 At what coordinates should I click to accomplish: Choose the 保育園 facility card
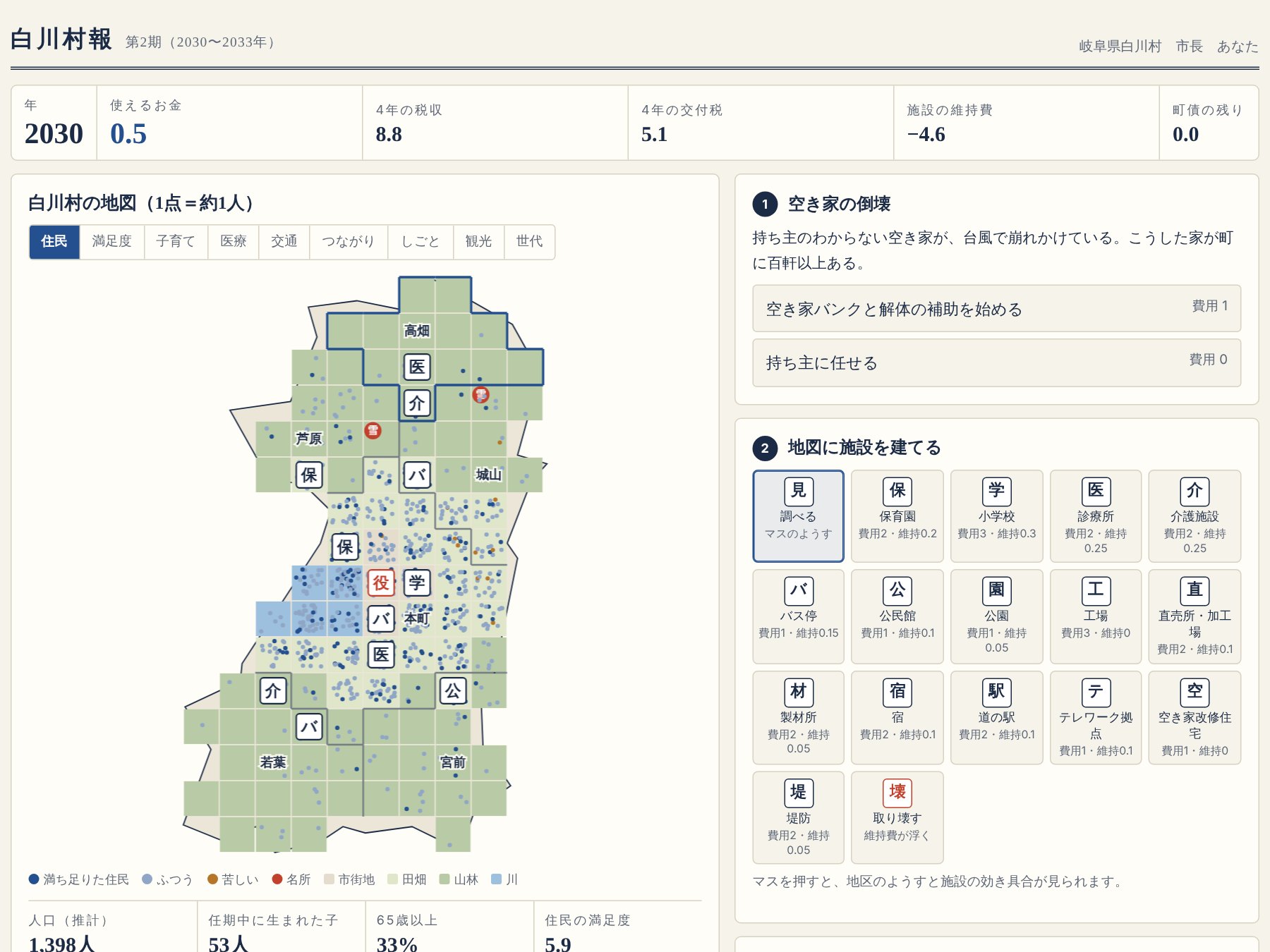pos(897,515)
